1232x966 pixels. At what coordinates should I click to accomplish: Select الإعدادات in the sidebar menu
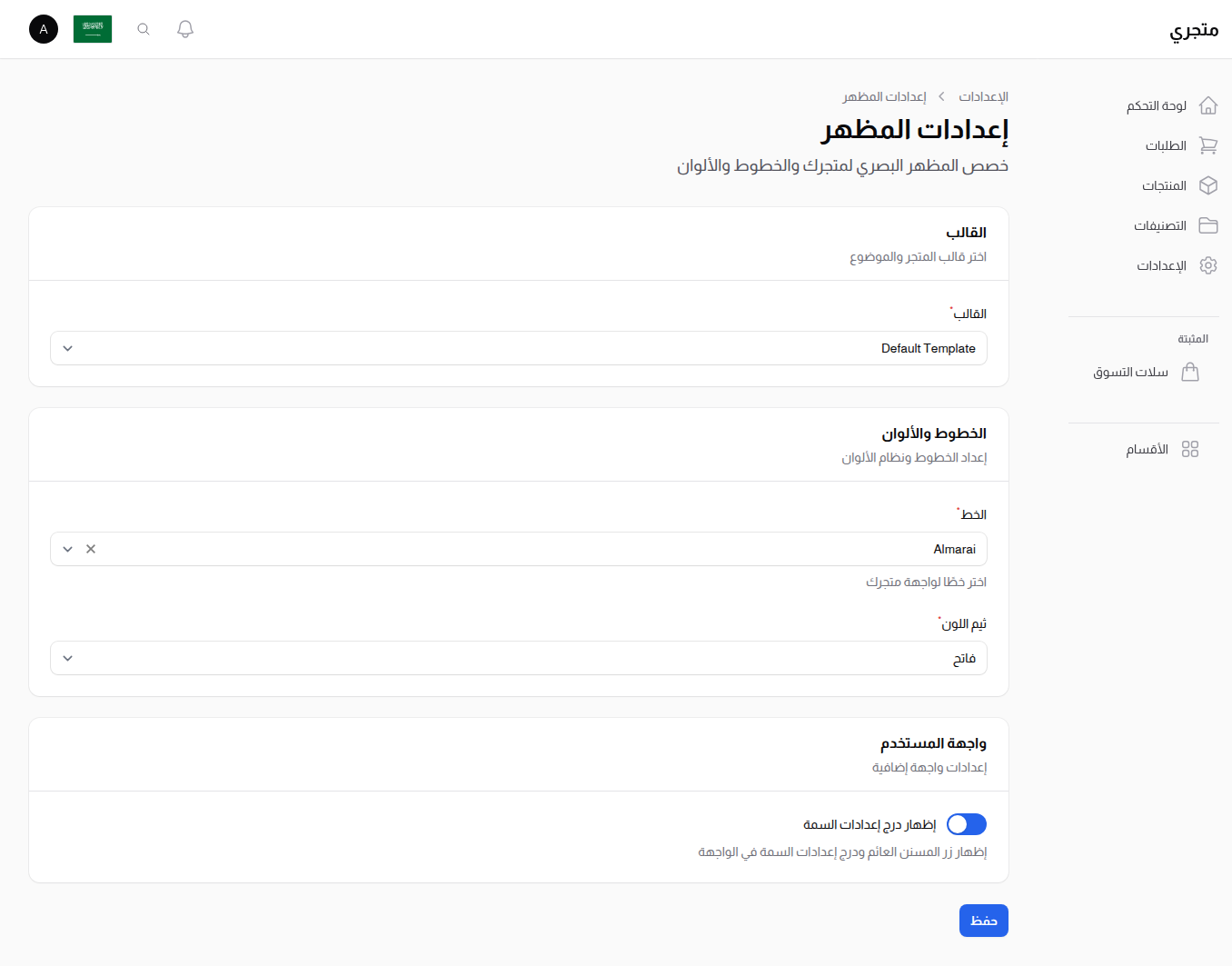click(1160, 265)
